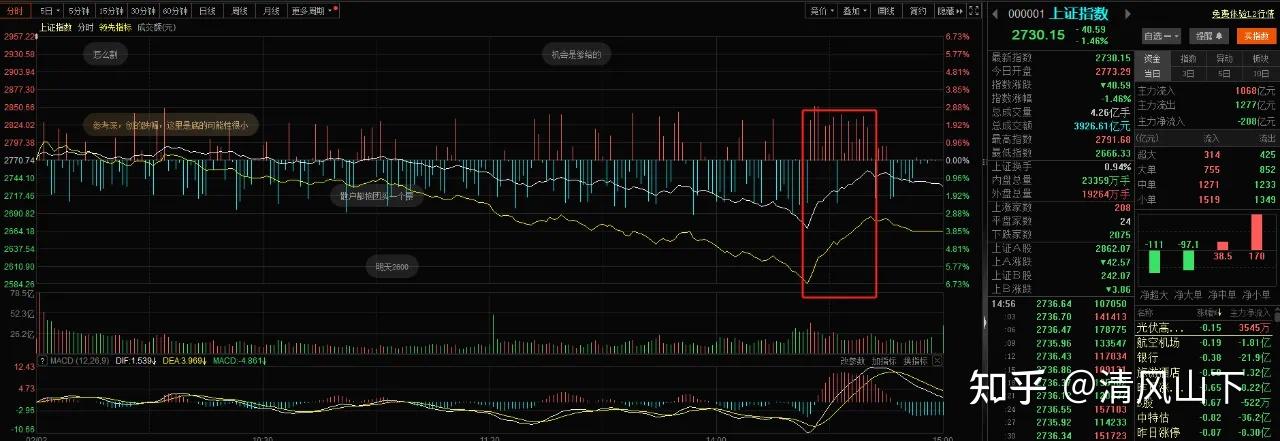Click the 净小单 red bar

point(1257,232)
